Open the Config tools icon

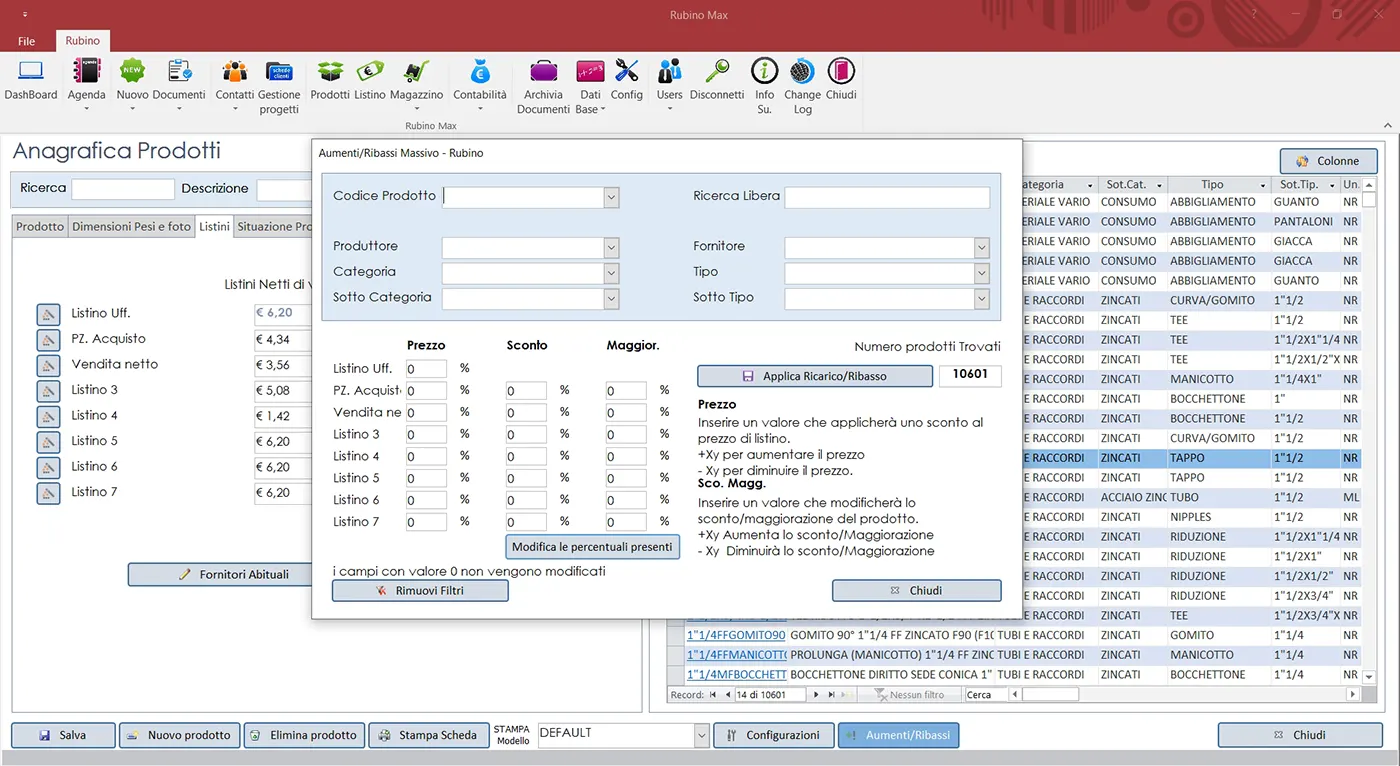tap(627, 80)
